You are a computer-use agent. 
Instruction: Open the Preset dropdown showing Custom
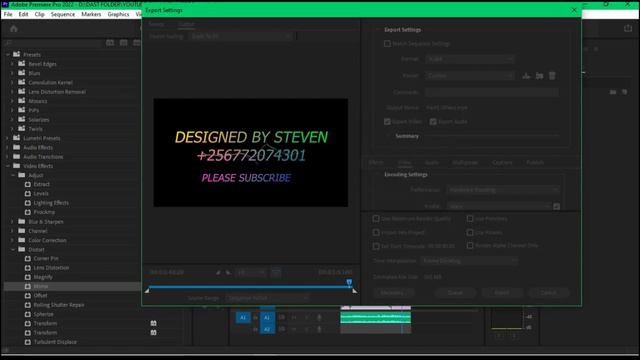(x=469, y=76)
